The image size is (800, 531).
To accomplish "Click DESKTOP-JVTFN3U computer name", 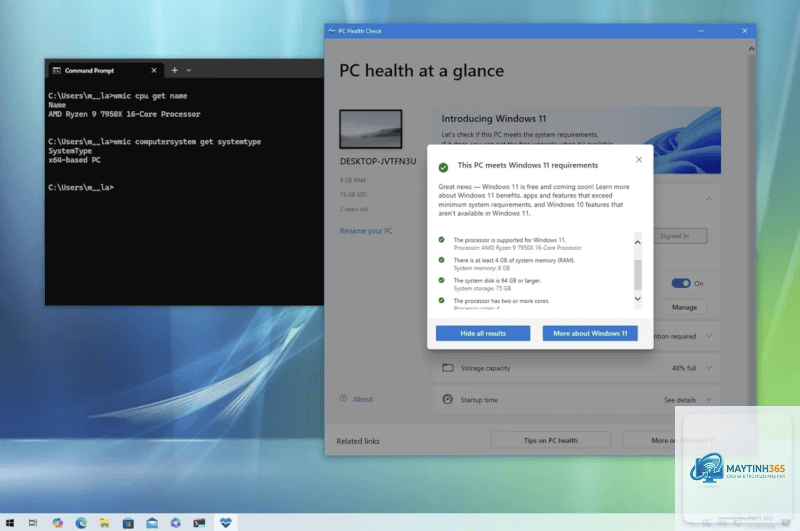I will click(378, 161).
